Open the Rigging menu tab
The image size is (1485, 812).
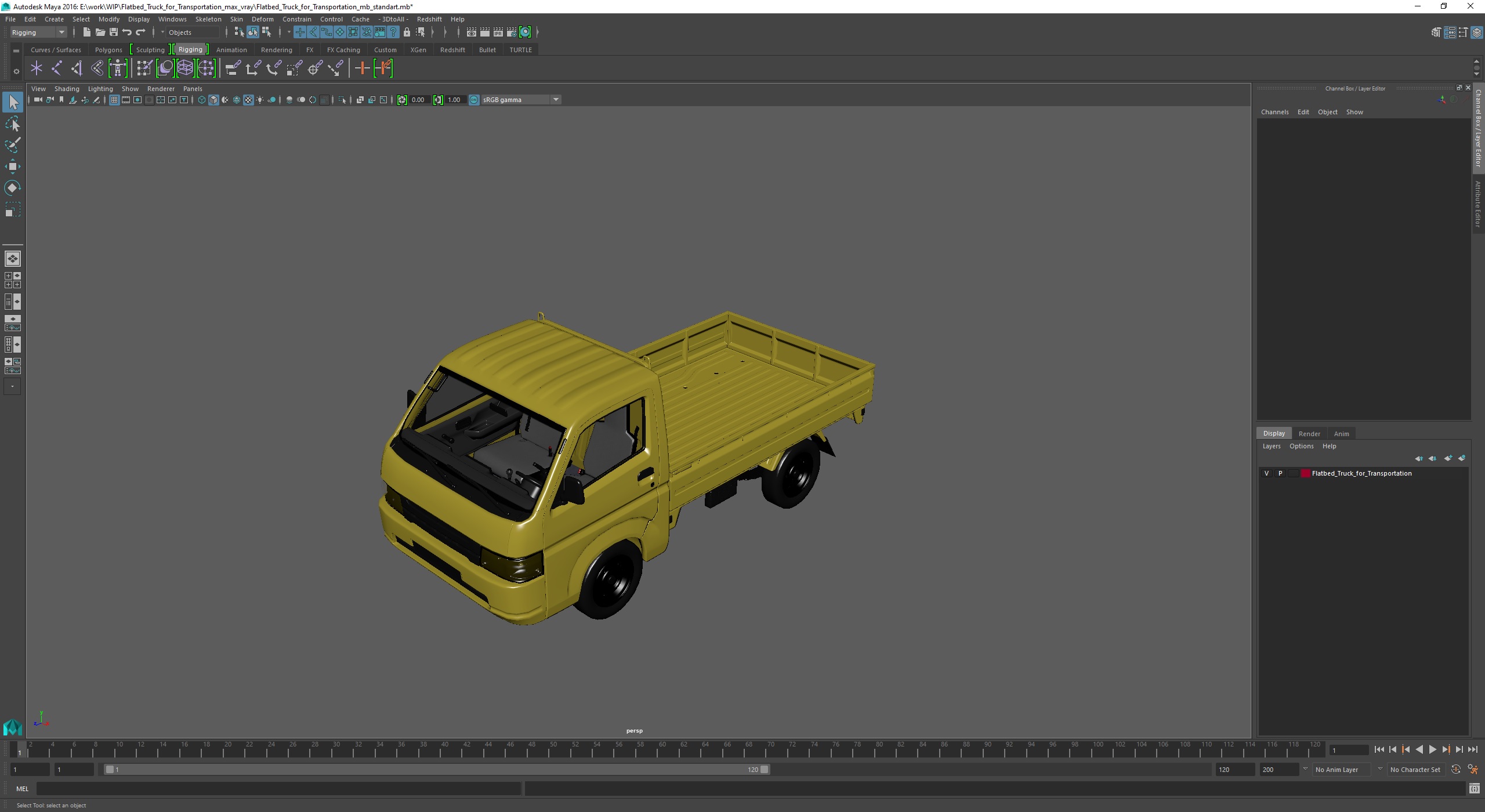click(191, 49)
